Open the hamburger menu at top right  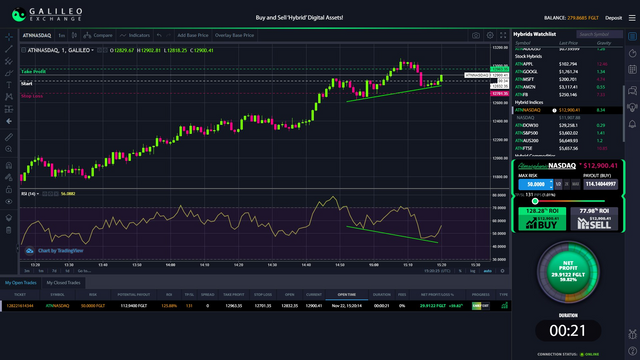(x=632, y=18)
